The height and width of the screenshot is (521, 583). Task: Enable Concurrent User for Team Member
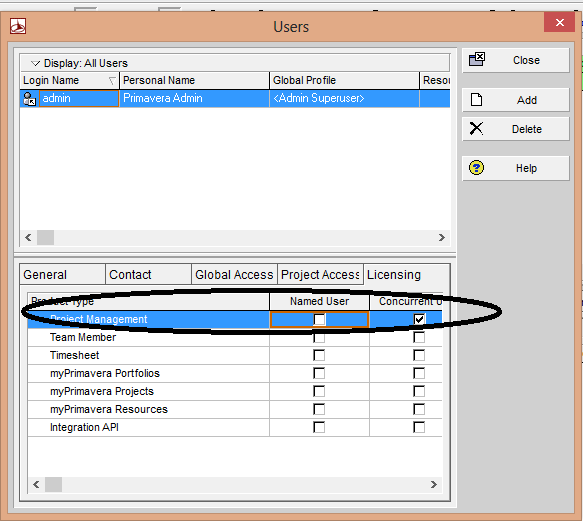coord(419,337)
